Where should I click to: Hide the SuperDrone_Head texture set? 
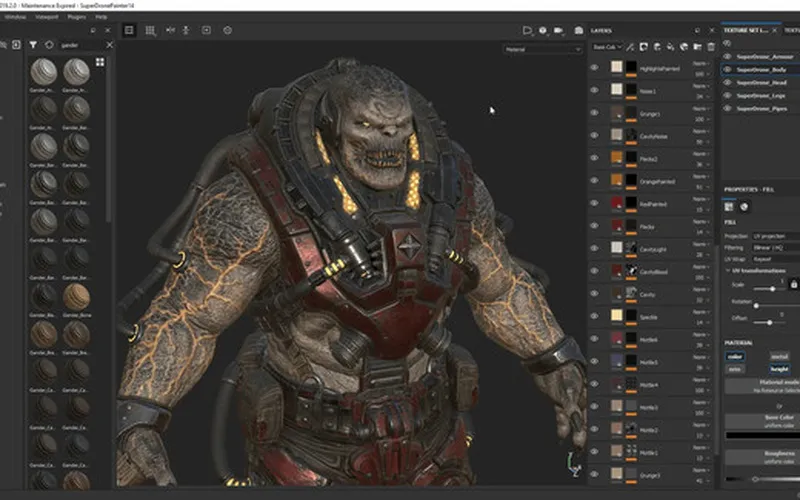[x=727, y=82]
